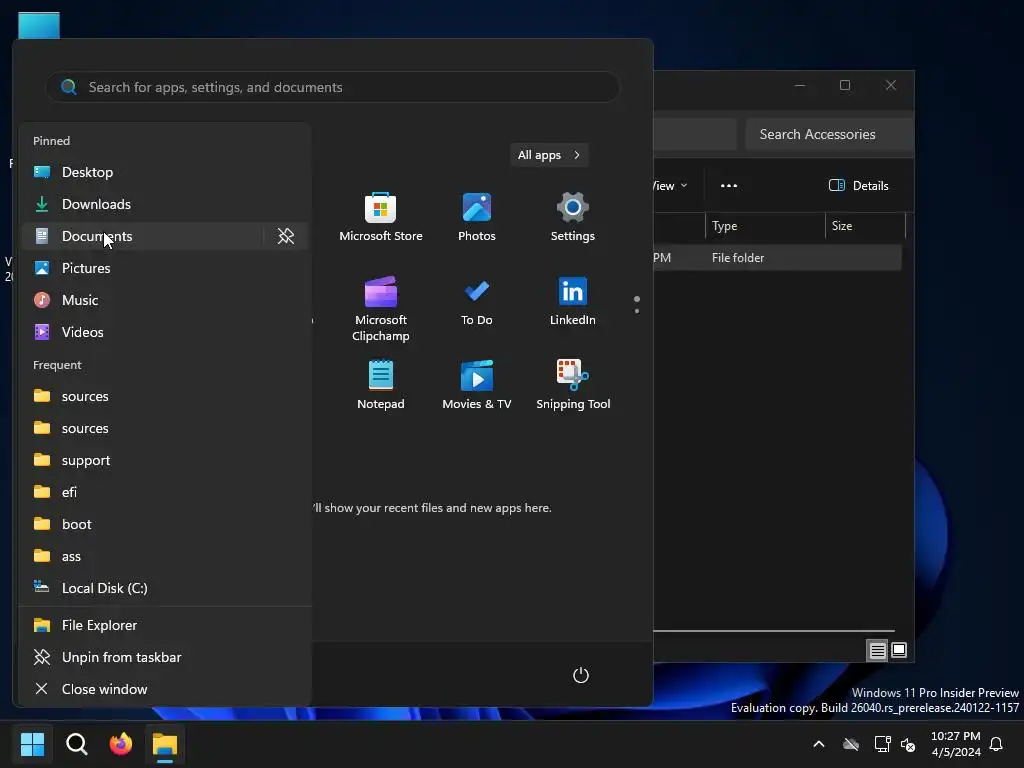Launch the Snipping Tool
1024x768 pixels.
(x=573, y=385)
